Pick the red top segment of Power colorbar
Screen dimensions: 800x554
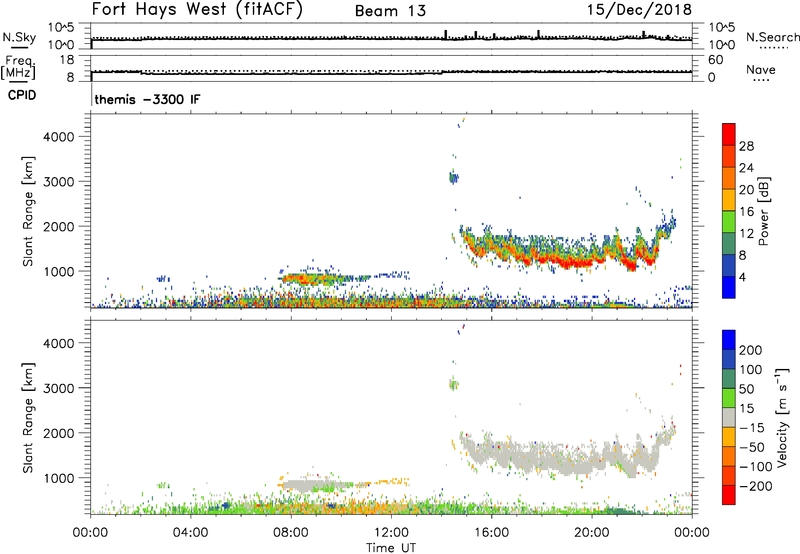tap(729, 134)
